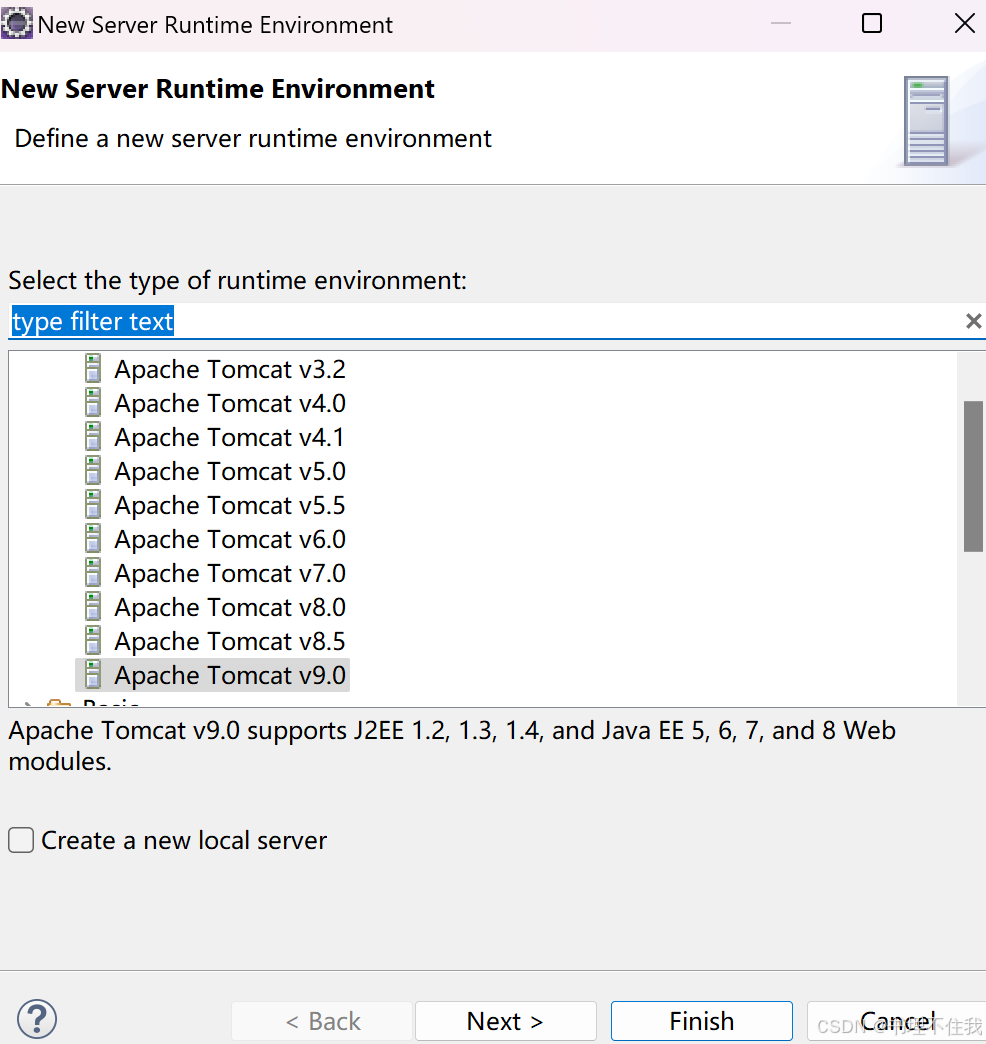Select Apache Tomcat v3.2 runtime
986x1044 pixels.
tap(230, 370)
